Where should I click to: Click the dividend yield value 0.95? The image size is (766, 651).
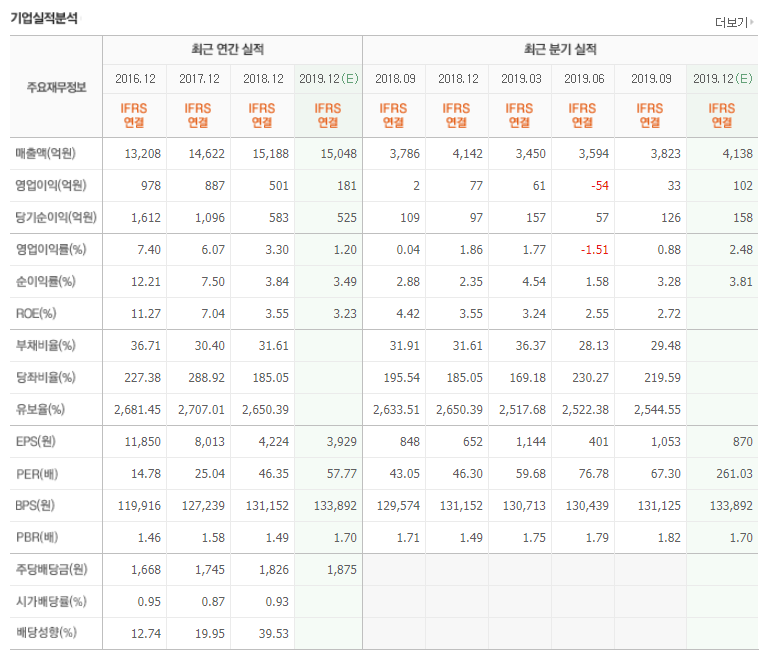click(149, 602)
